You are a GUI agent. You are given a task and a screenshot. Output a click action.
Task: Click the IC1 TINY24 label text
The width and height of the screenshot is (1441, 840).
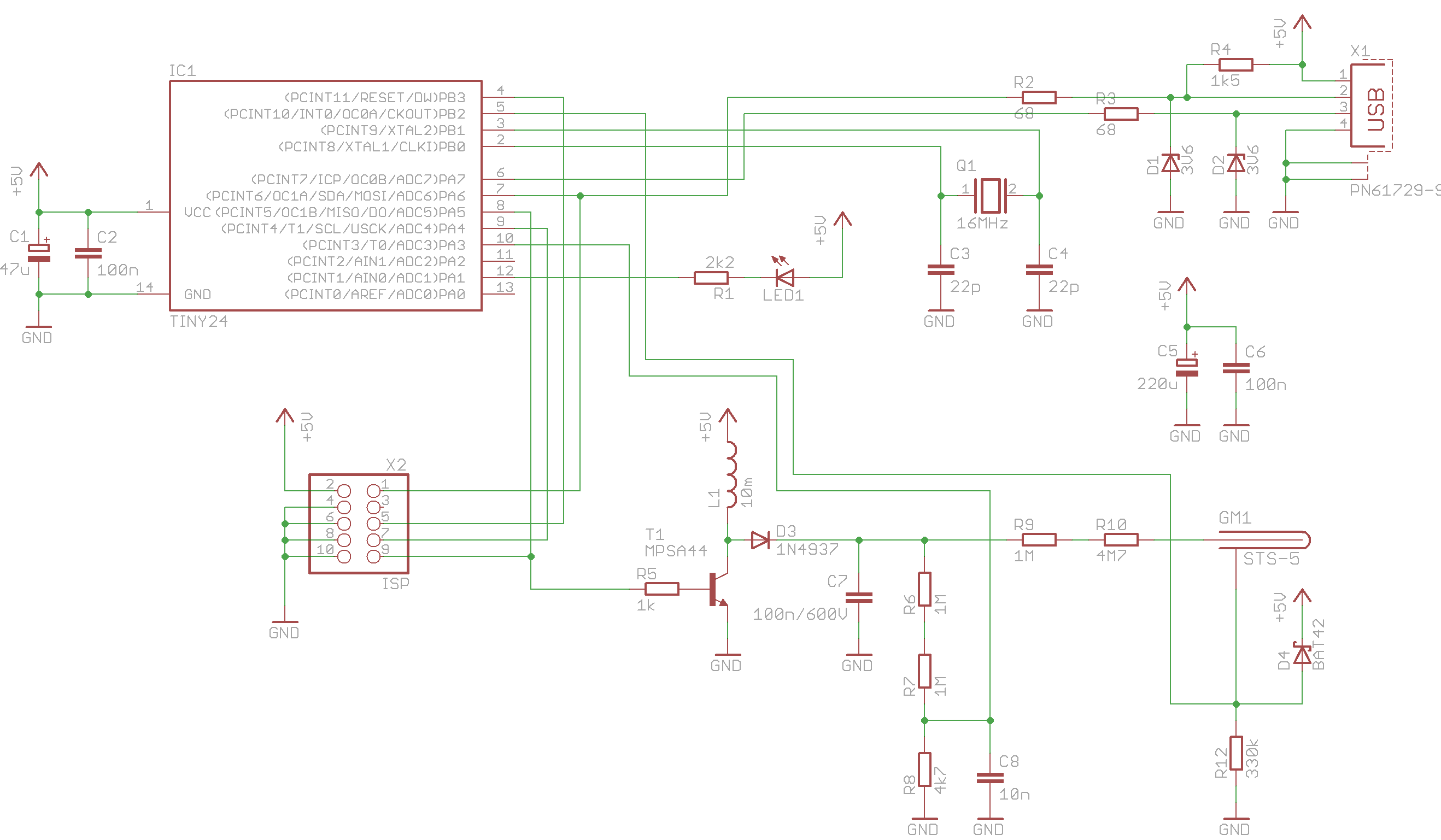198,321
